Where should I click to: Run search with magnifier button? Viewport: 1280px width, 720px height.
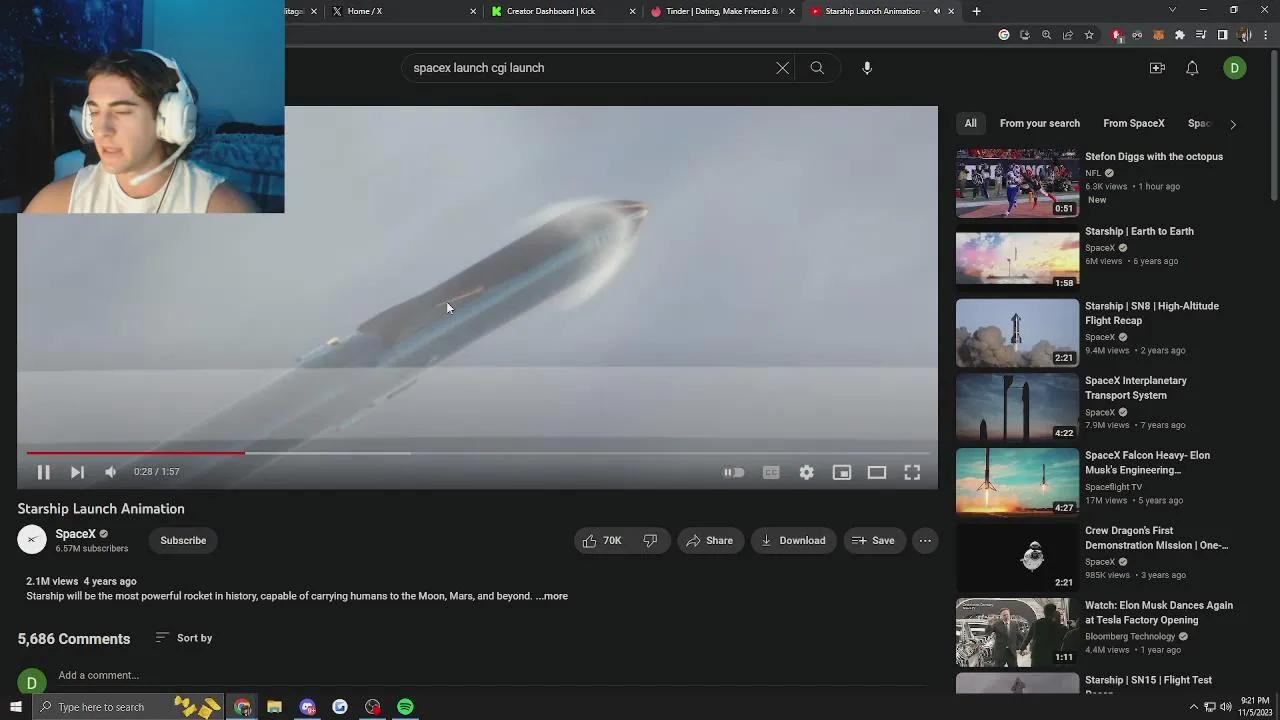click(817, 68)
